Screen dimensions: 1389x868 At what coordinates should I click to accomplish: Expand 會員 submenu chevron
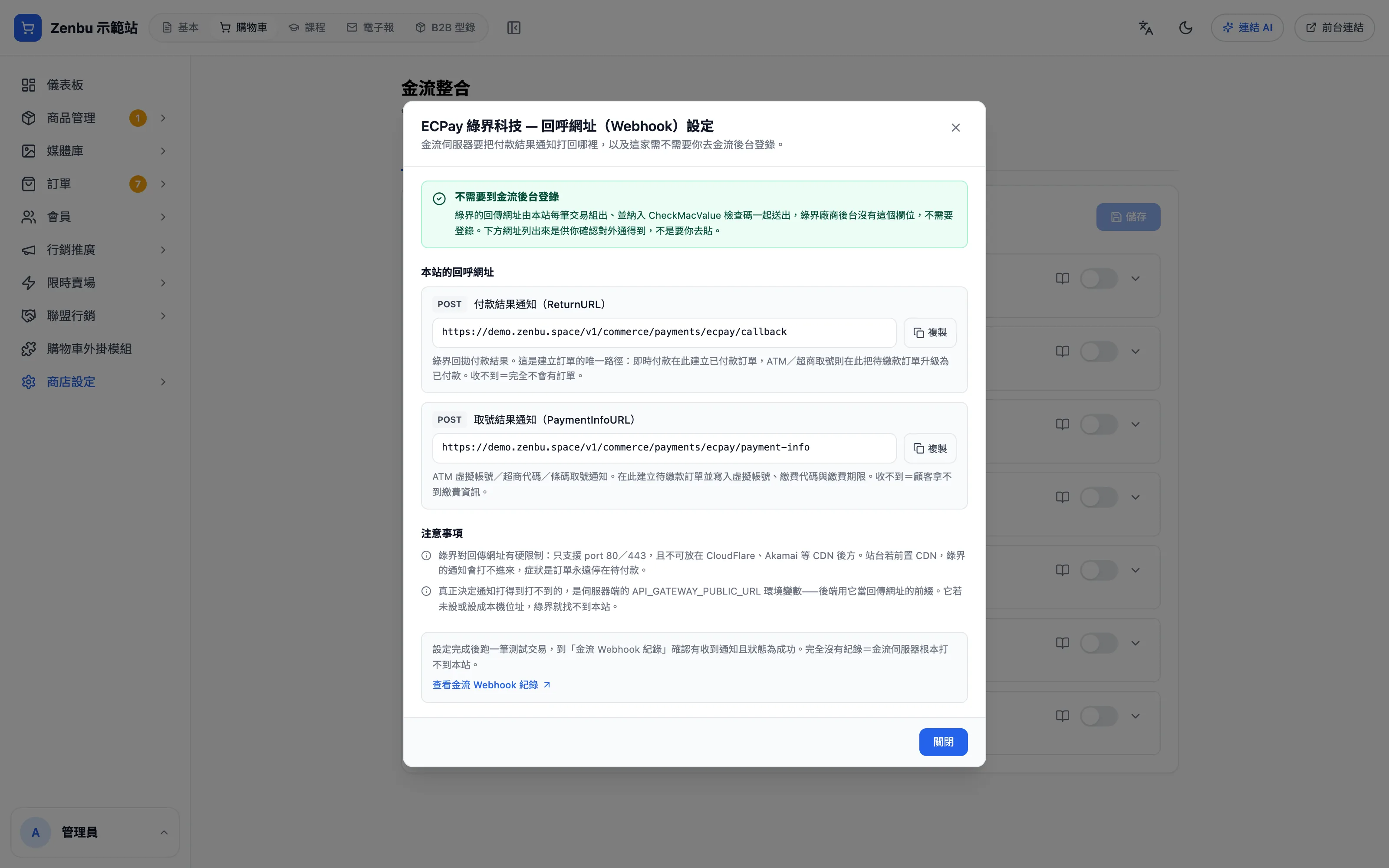coord(163,217)
